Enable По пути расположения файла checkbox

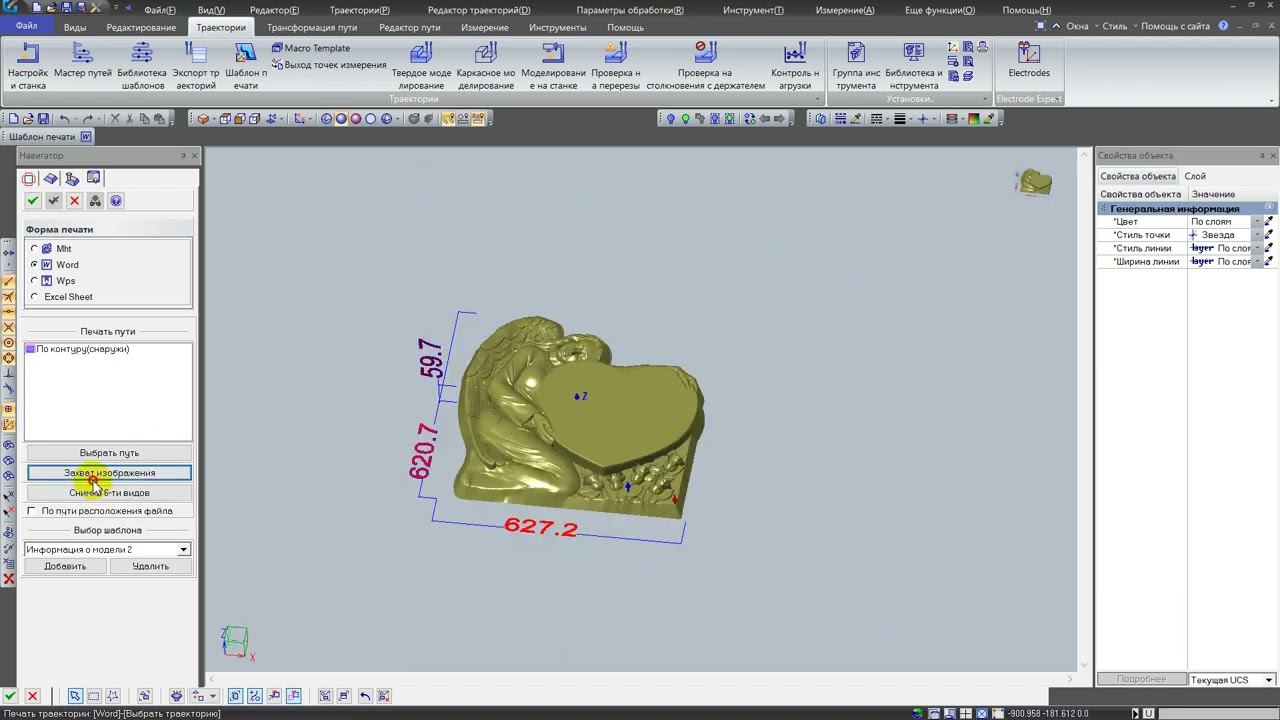32,511
